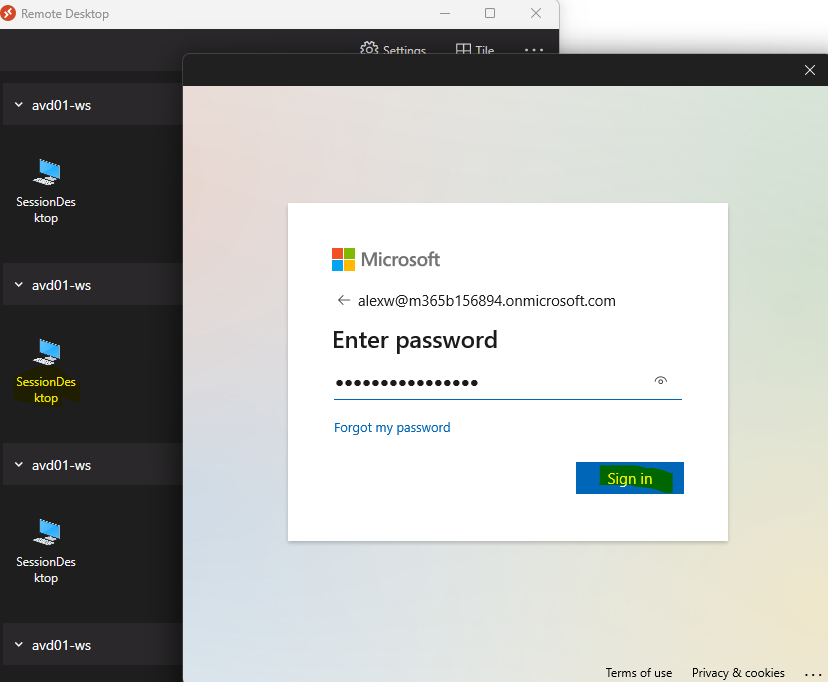Open the Privacy & cookies link
828x682 pixels.
pos(738,672)
